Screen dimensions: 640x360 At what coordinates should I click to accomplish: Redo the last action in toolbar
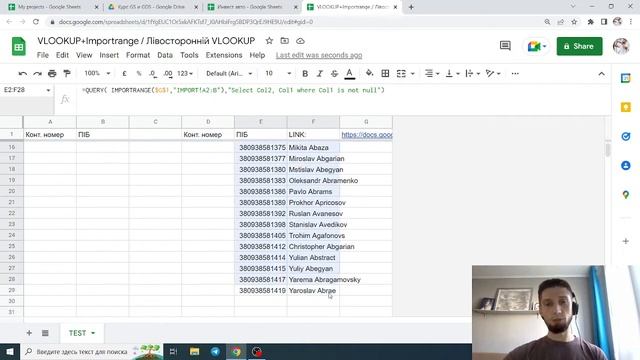pyautogui.click(x=38, y=73)
